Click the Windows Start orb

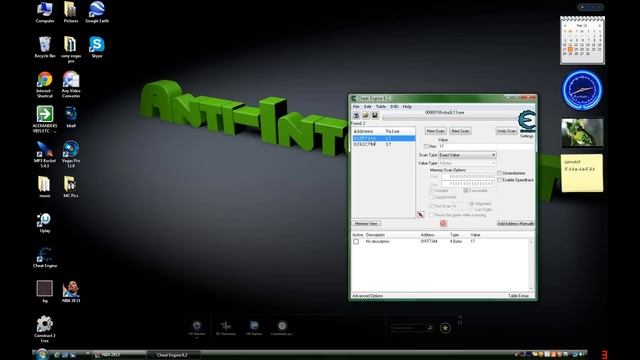42,355
